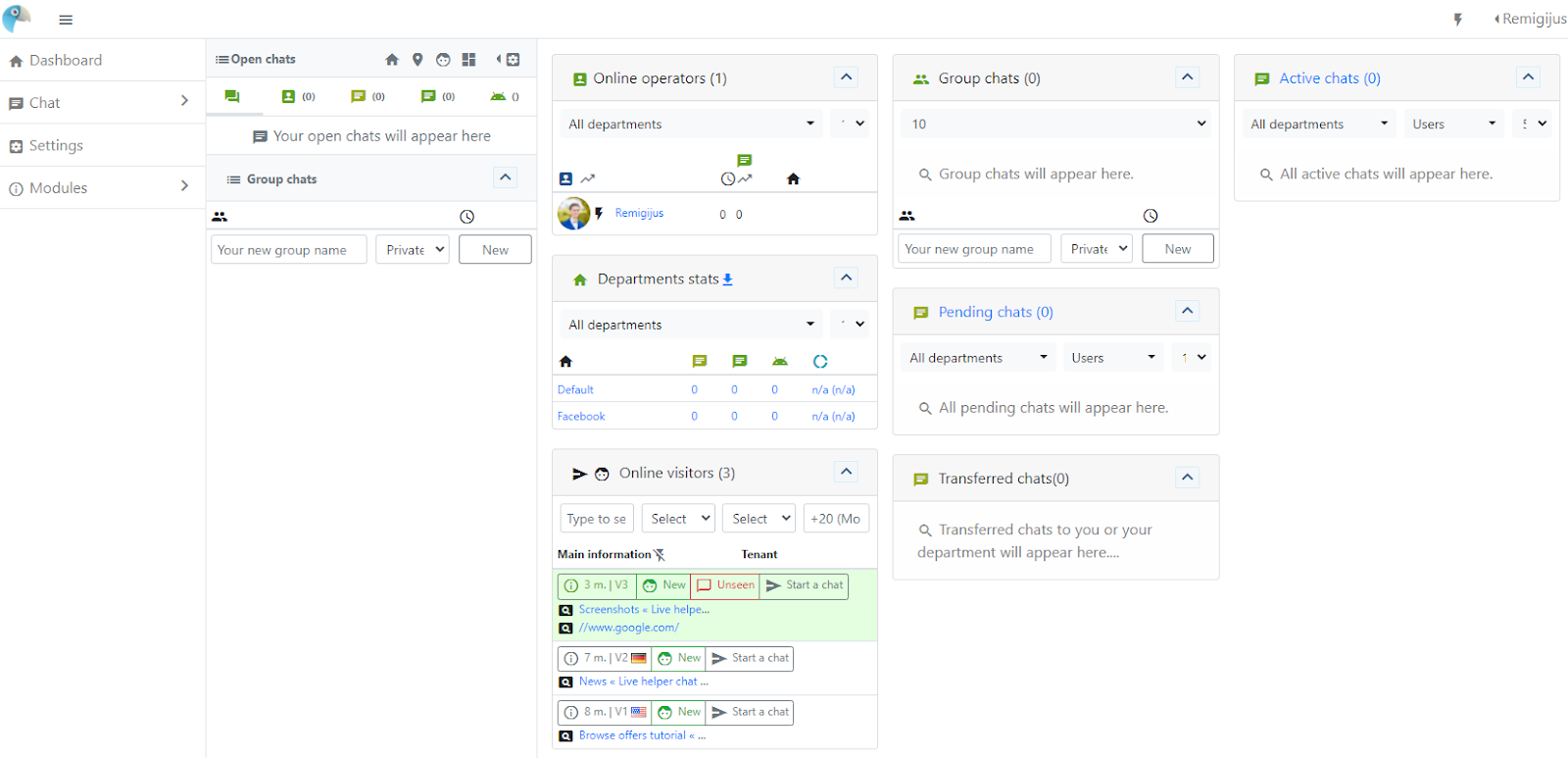Start a chat with 3 m. V3 visitor
The height and width of the screenshot is (758, 1568).
pos(805,585)
